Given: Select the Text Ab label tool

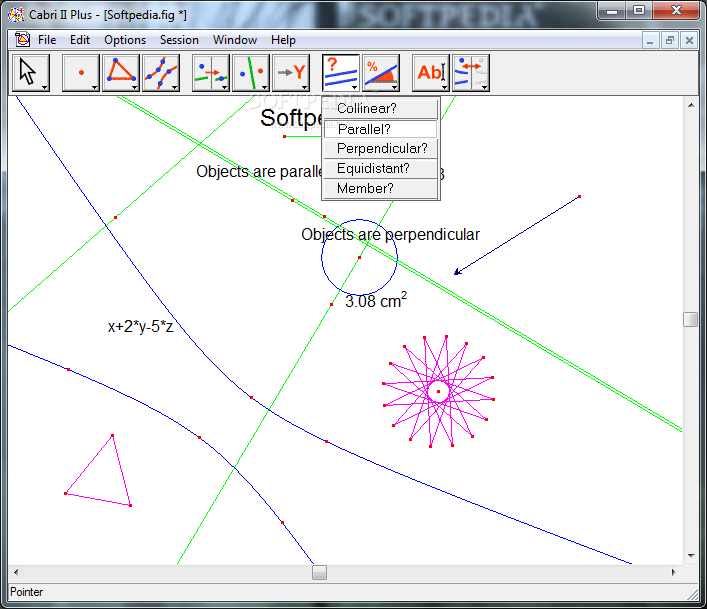Looking at the screenshot, I should click(431, 73).
